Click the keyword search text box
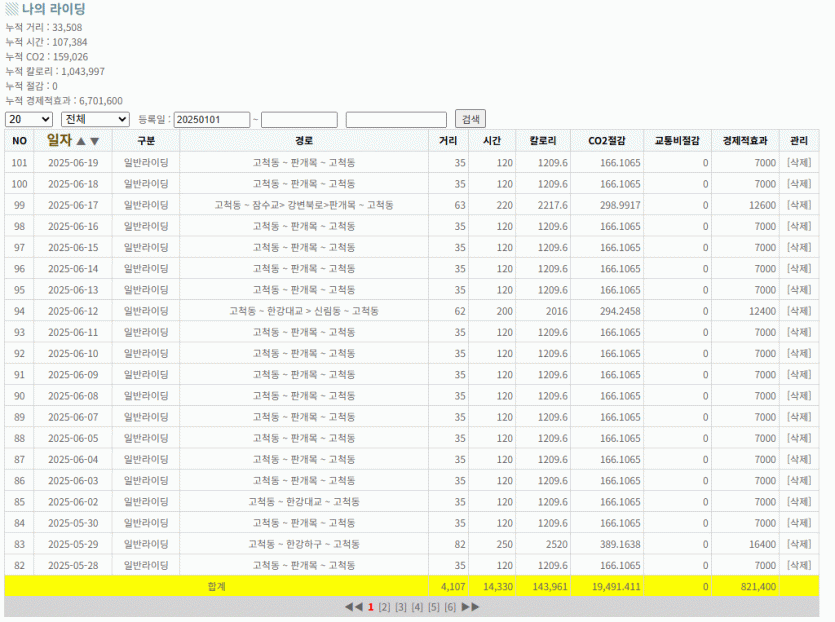The width and height of the screenshot is (835, 622). pyautogui.click(x=396, y=120)
